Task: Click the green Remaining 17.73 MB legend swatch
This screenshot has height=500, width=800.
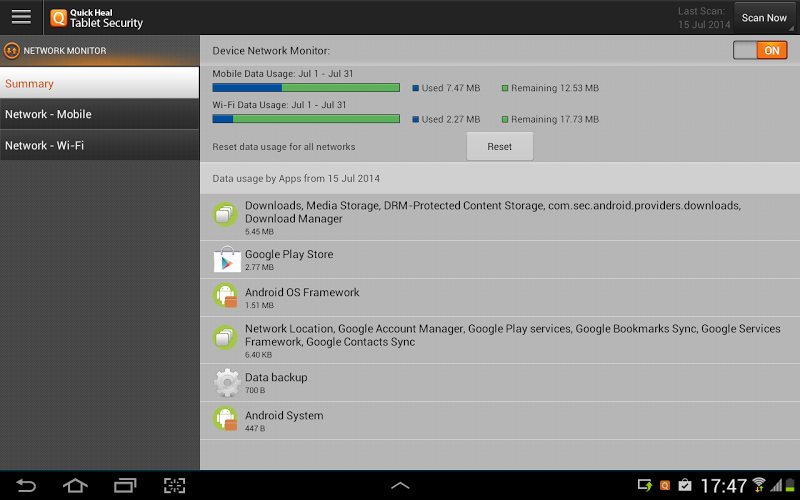Action: pos(505,119)
